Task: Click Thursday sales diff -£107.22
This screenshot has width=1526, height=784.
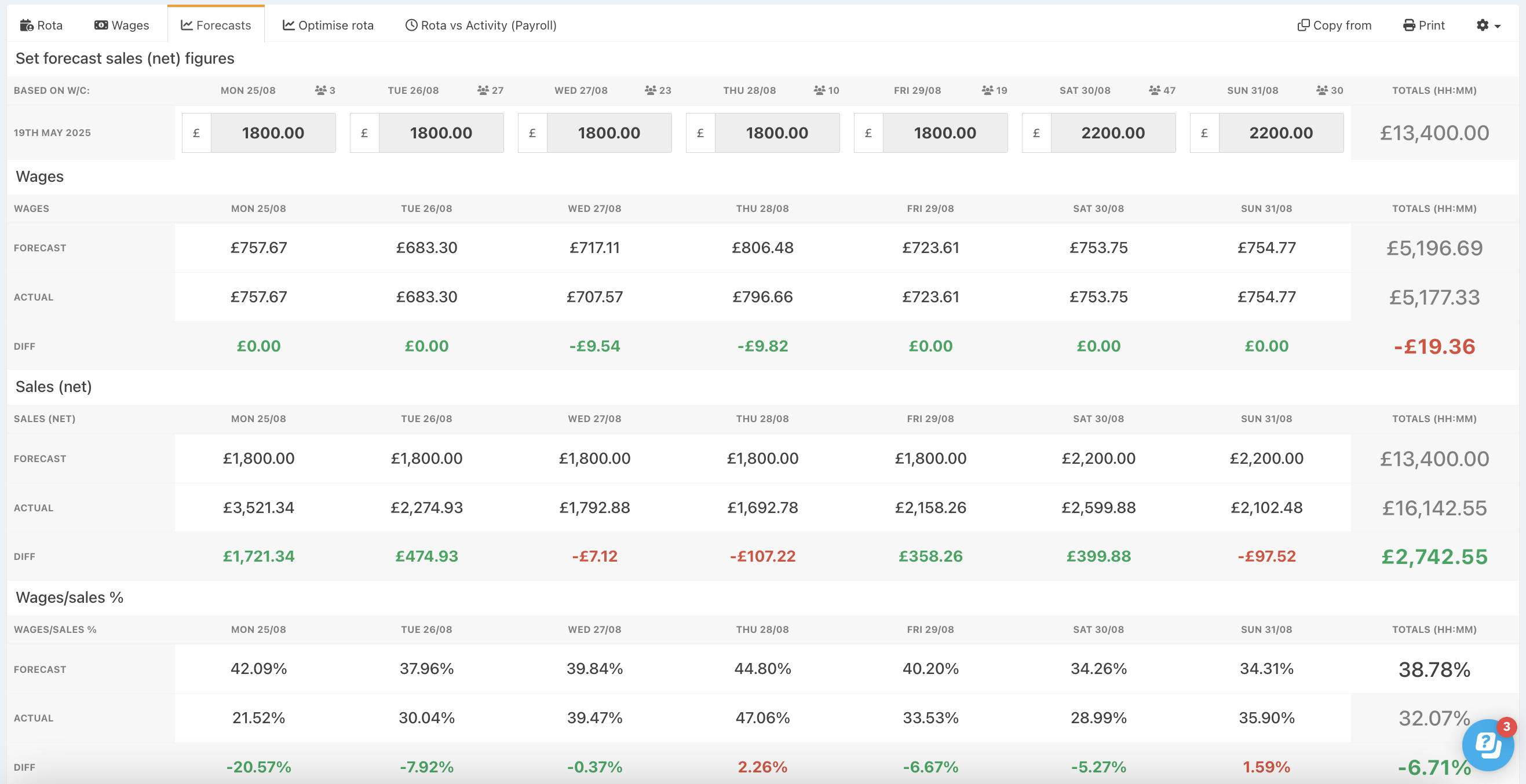Action: click(x=762, y=556)
